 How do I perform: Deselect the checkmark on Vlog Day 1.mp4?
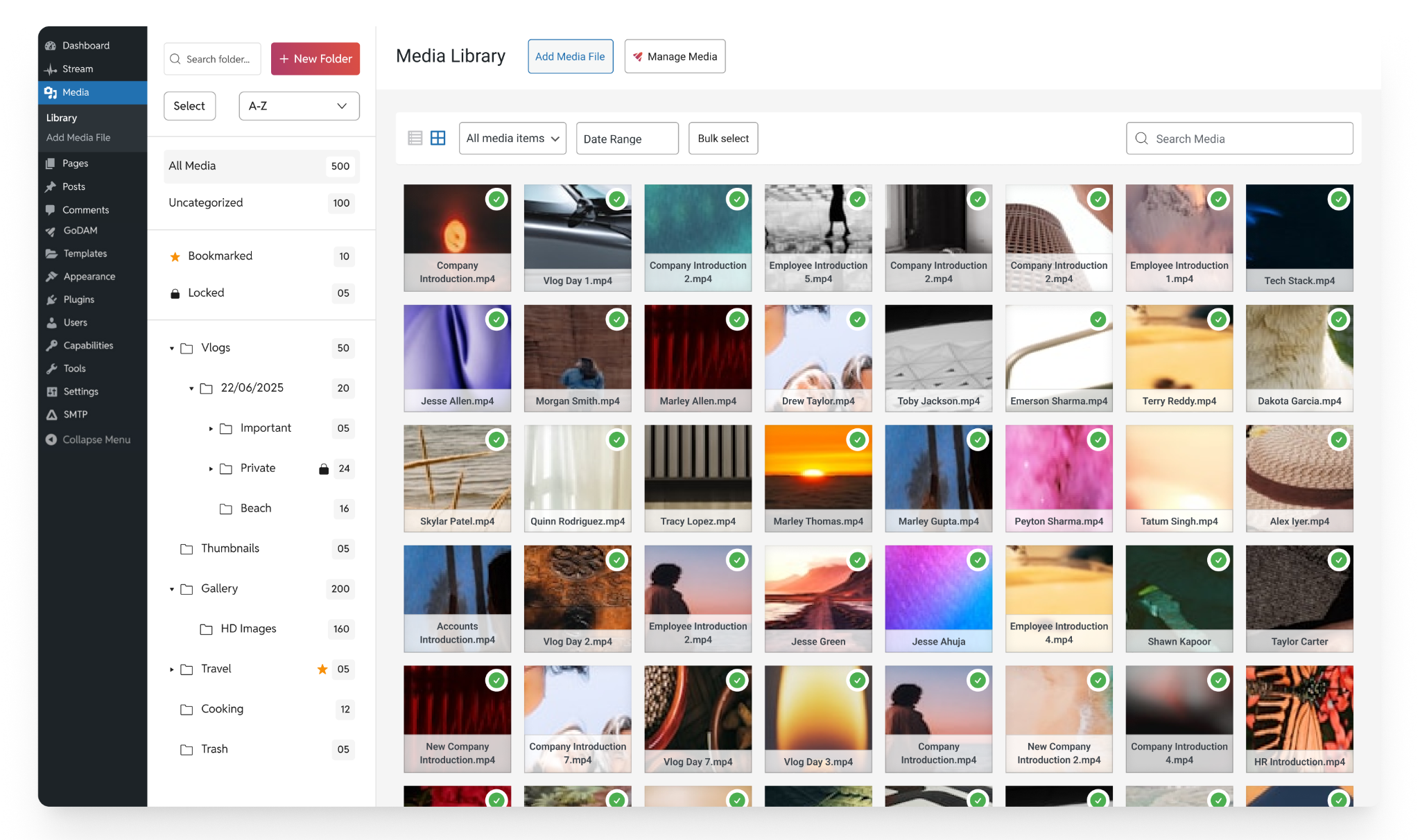(616, 199)
